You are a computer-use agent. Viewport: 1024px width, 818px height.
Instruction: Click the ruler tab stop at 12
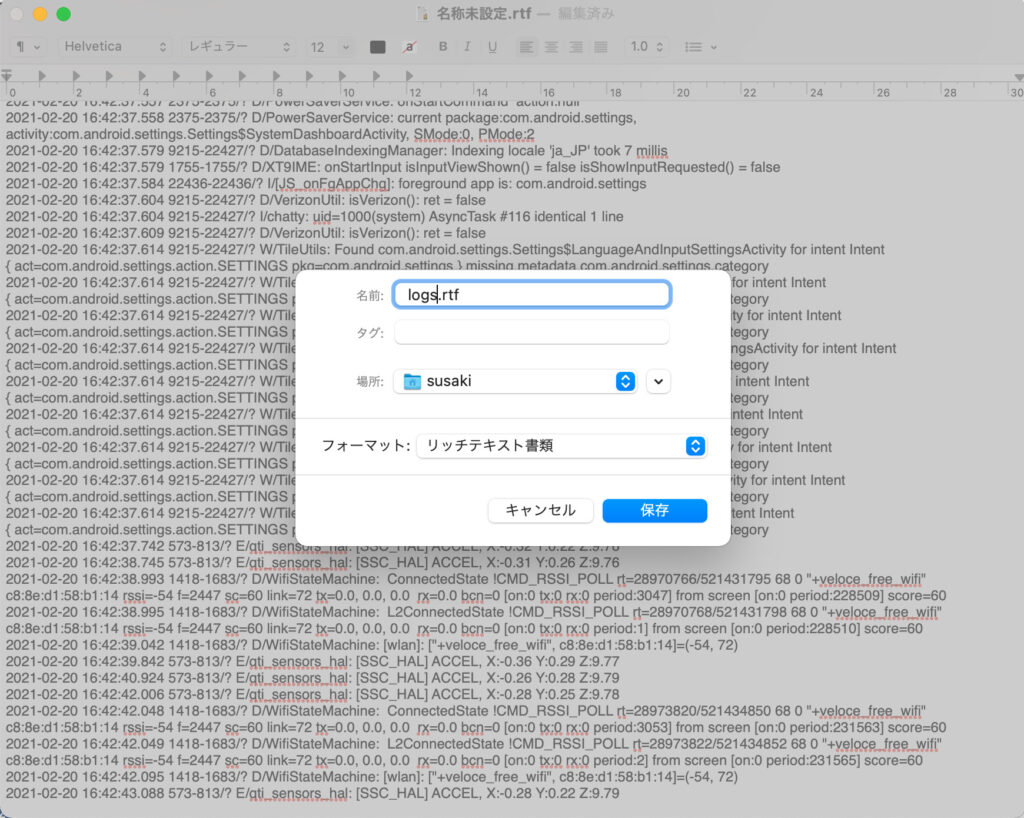coord(409,76)
